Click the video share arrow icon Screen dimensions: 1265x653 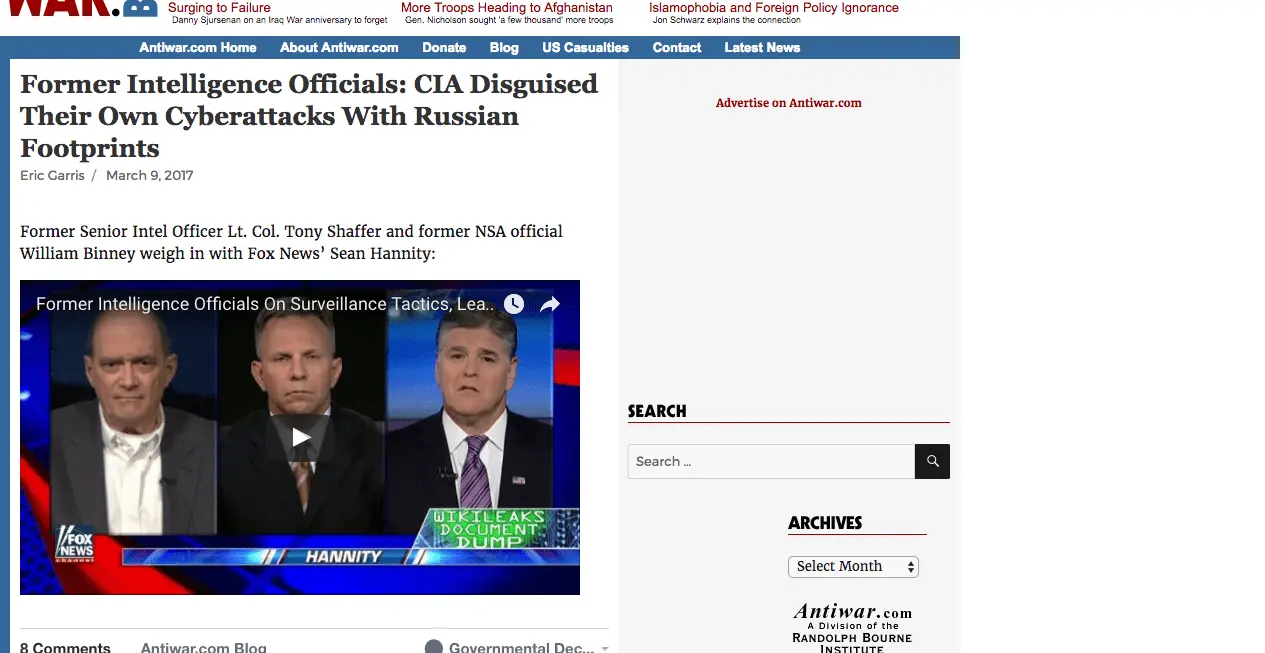click(x=550, y=304)
